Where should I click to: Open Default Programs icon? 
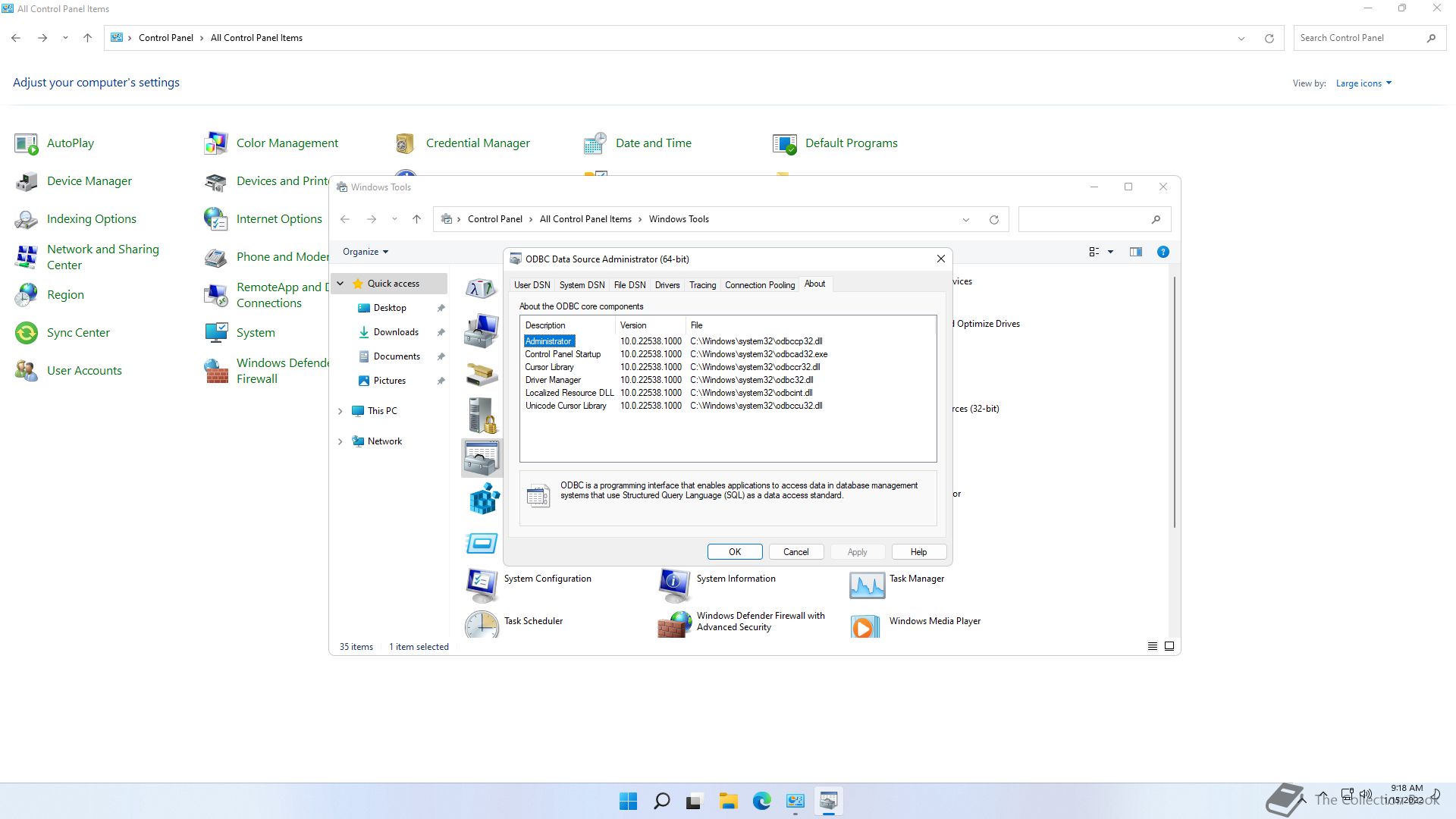click(835, 143)
